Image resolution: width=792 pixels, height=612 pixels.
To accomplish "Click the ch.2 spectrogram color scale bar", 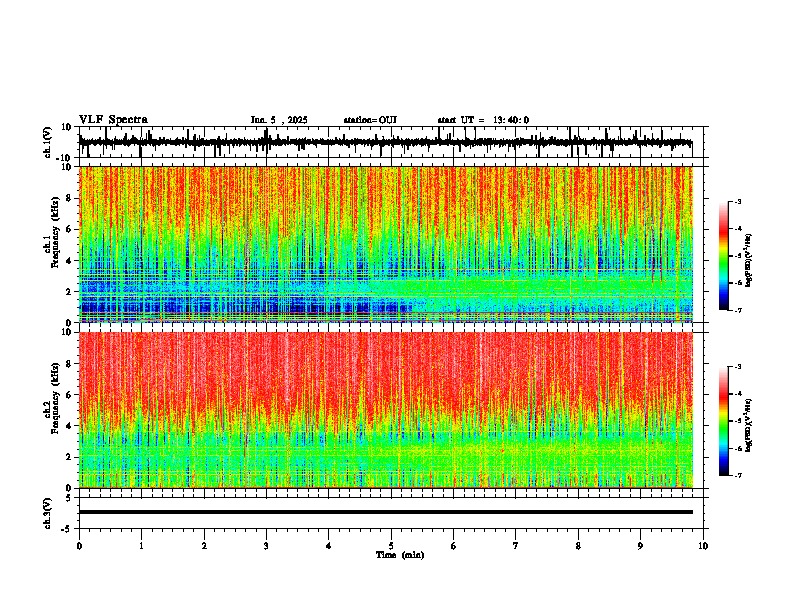I will coord(724,421).
